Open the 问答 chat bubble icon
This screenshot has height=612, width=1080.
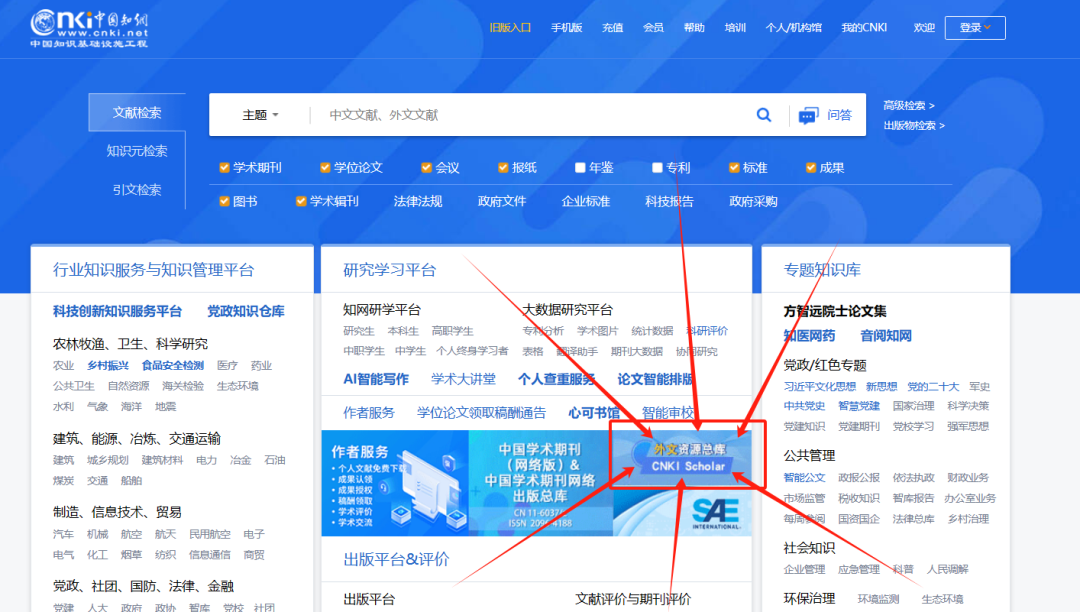pyautogui.click(x=808, y=116)
